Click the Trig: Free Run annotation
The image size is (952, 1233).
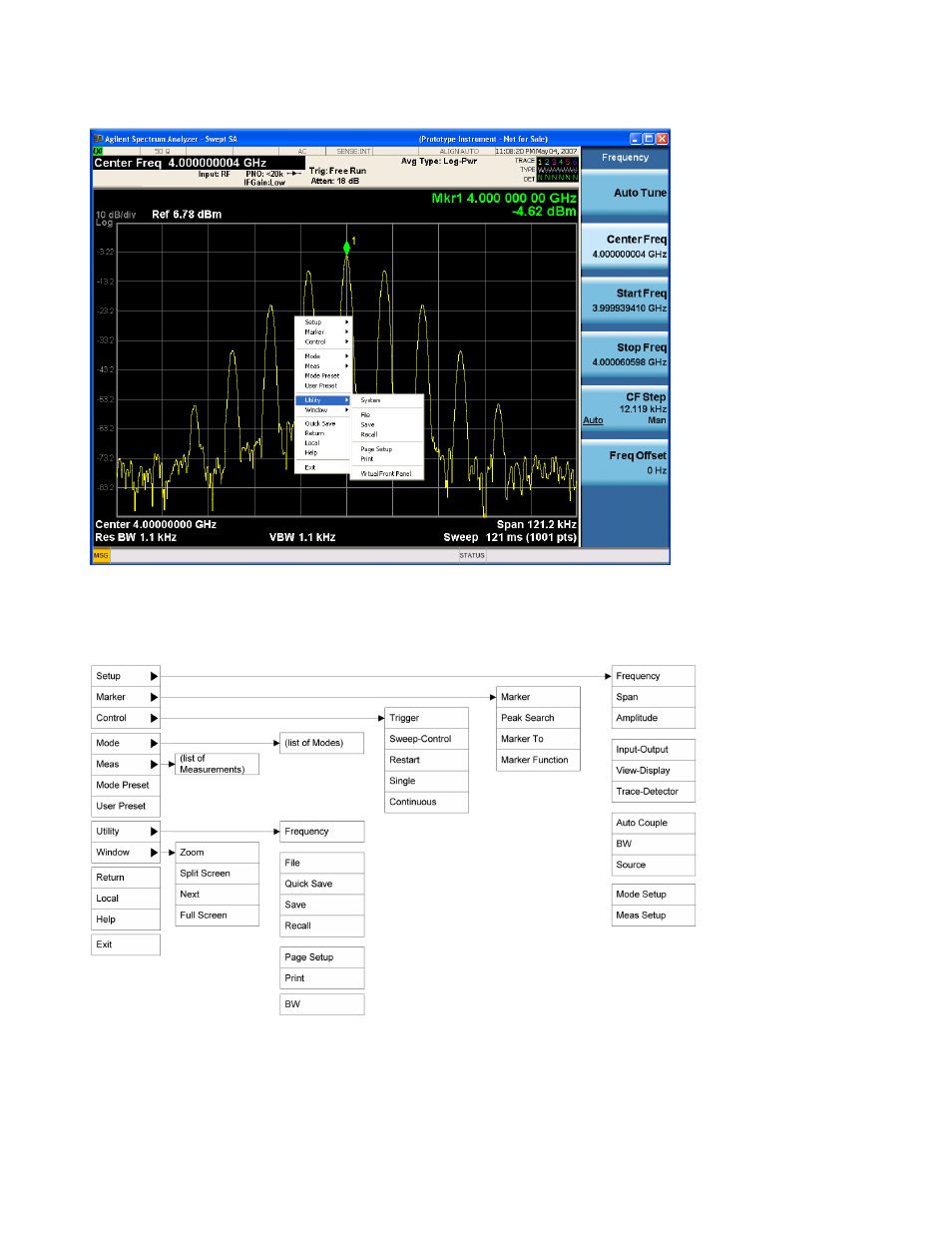[337, 171]
